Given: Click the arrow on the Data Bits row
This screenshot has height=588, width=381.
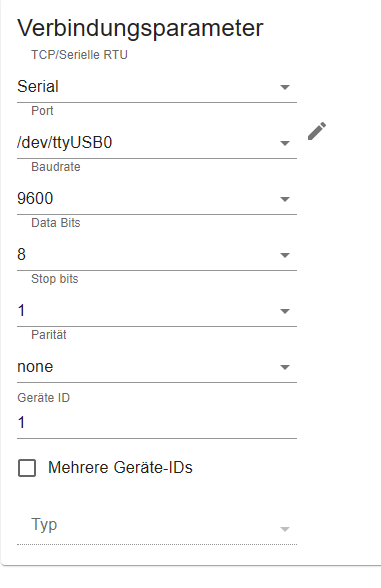Looking at the screenshot, I should point(285,255).
